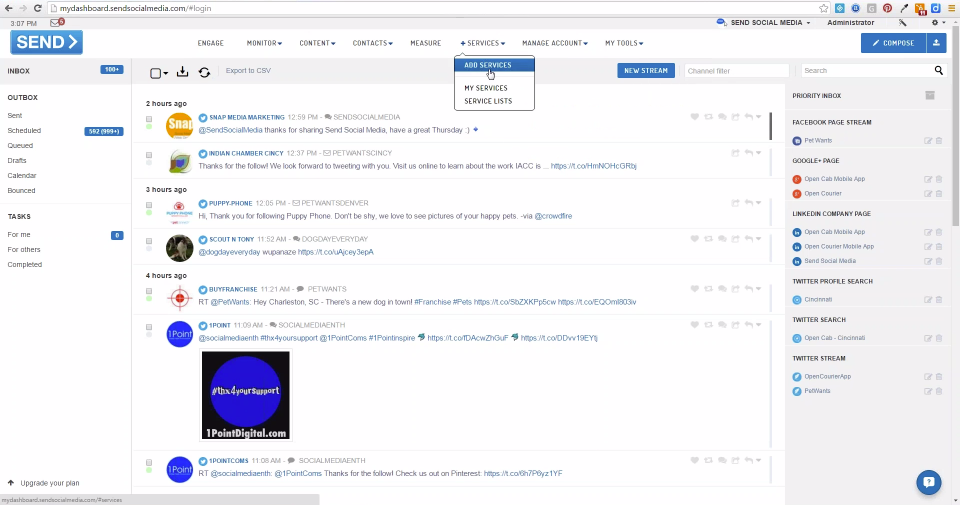Click upload icon beside Compose button
Viewport: 960px width, 505px height.
pos(936,43)
